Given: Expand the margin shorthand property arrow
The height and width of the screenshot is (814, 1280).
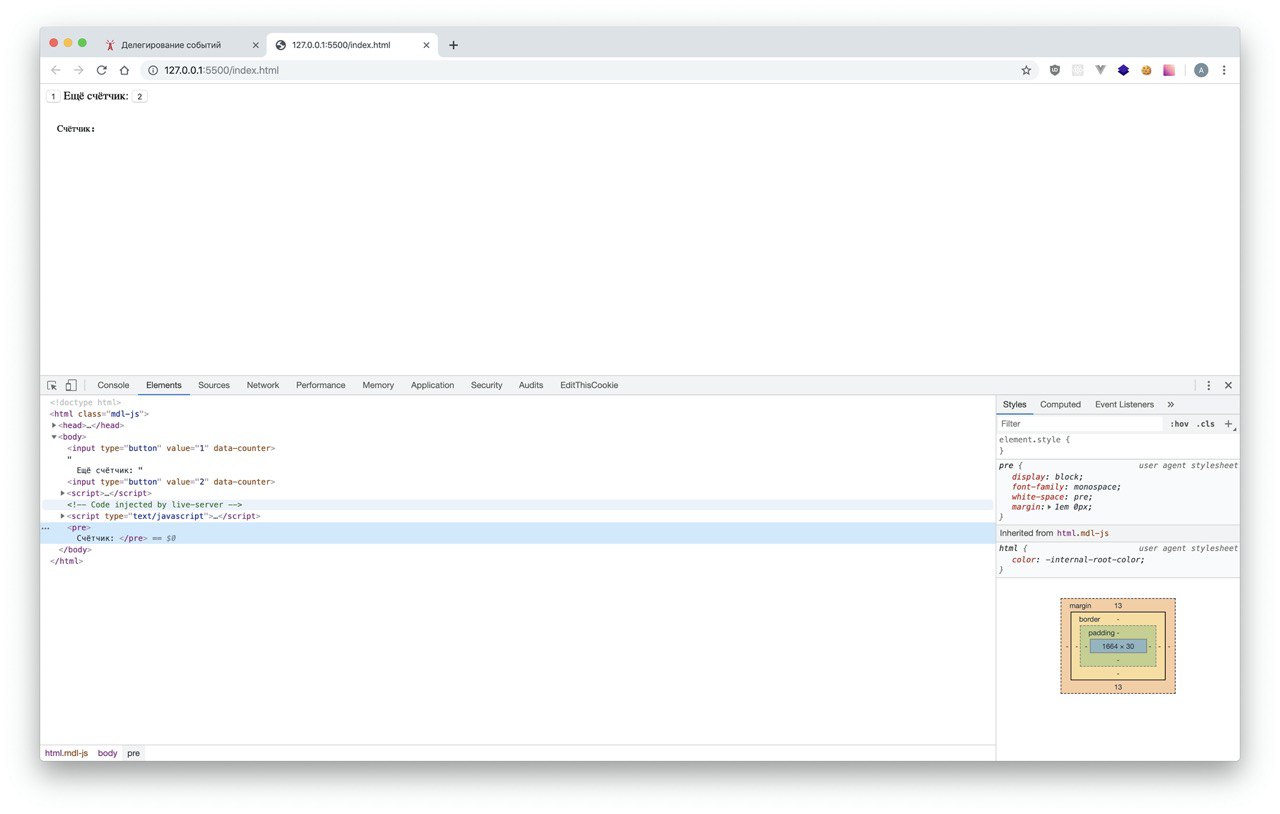Looking at the screenshot, I should (x=1049, y=507).
